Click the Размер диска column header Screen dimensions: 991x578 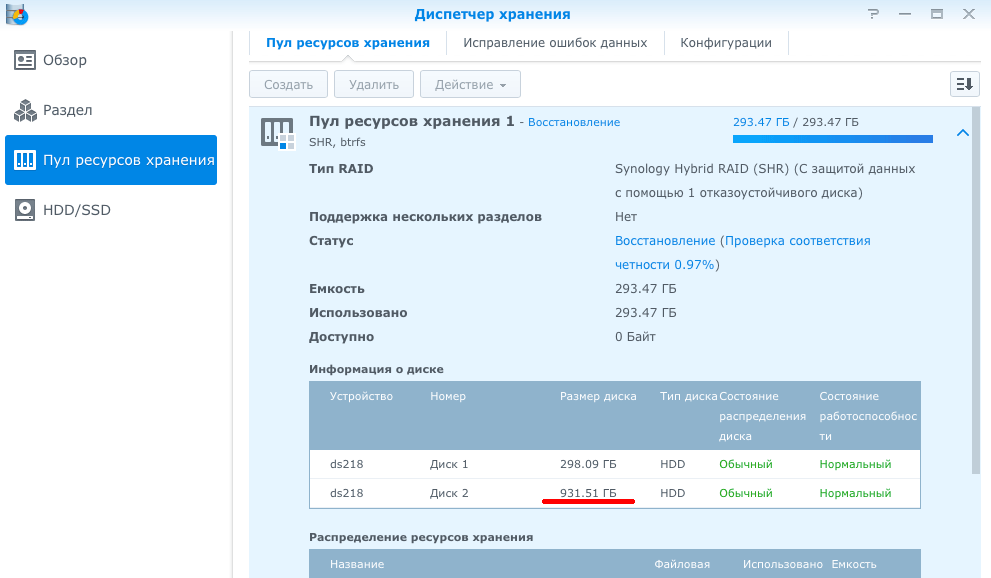click(x=597, y=396)
